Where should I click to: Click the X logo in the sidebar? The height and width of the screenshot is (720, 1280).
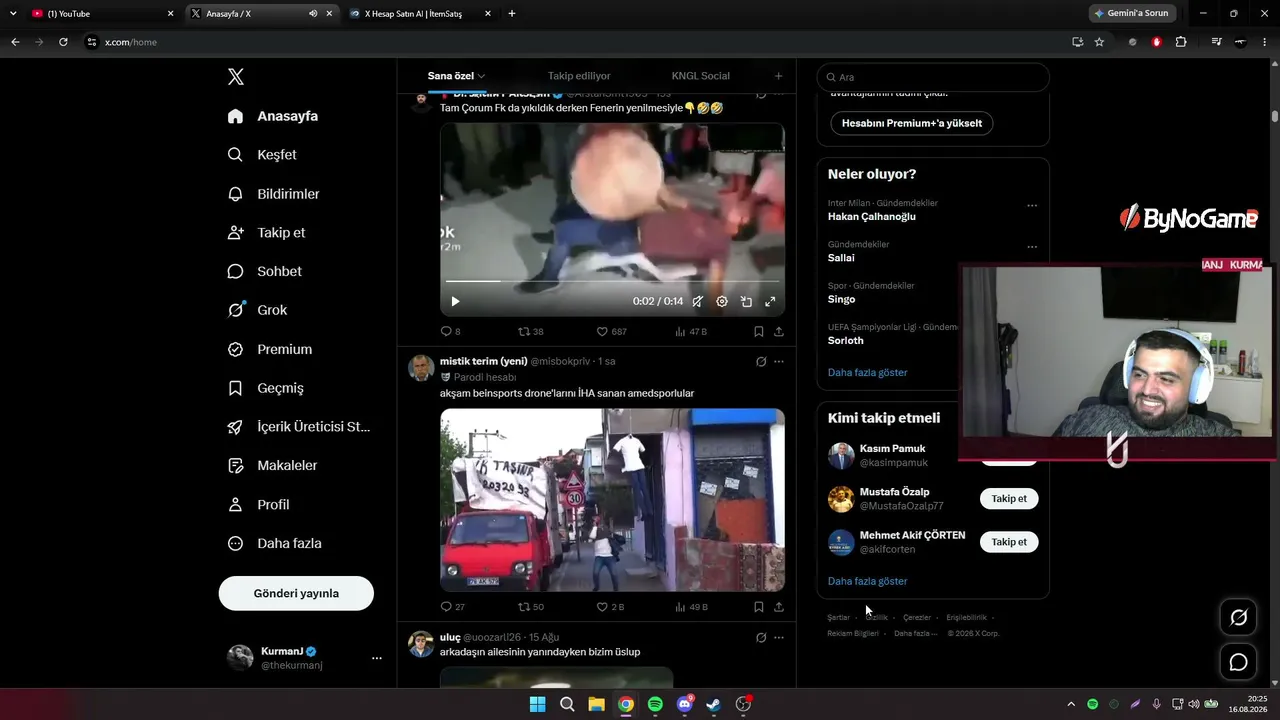click(x=236, y=77)
